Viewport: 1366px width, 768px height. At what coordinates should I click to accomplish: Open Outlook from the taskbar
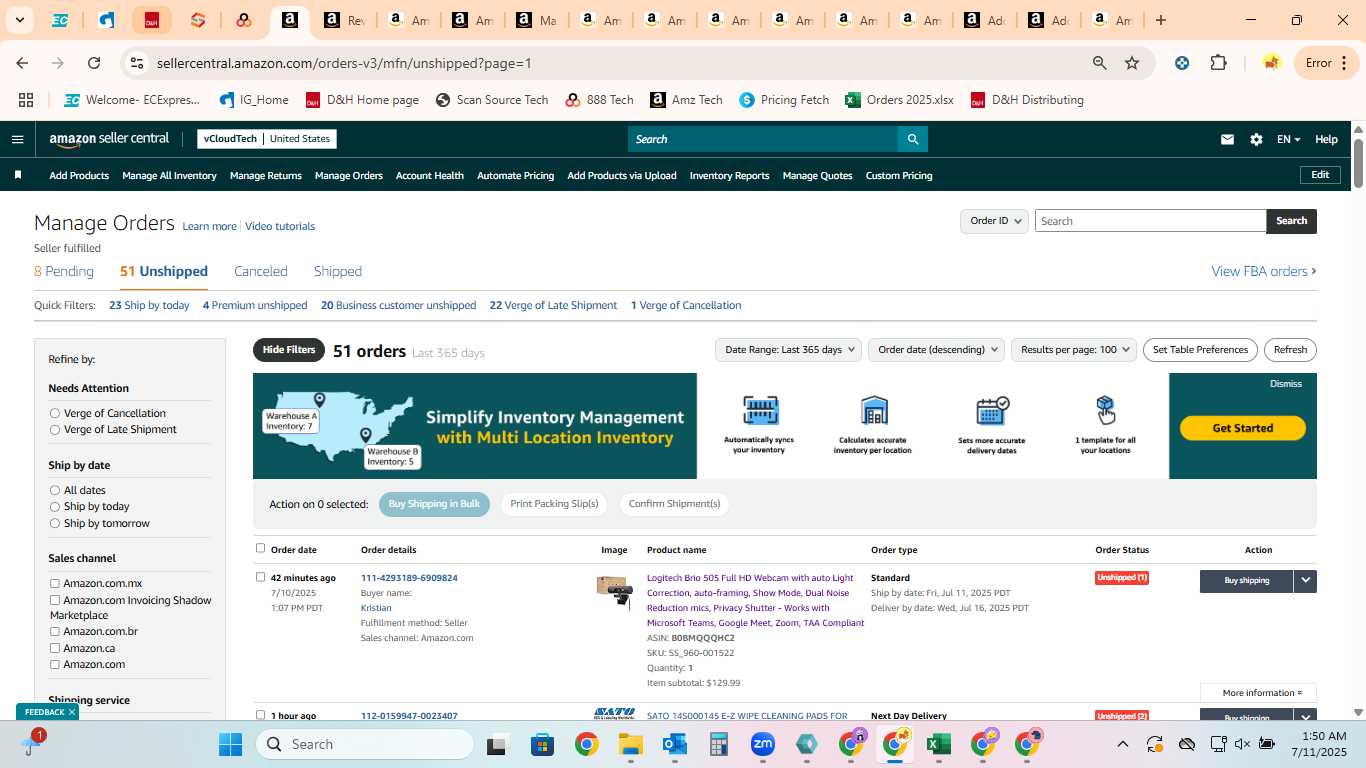[674, 744]
